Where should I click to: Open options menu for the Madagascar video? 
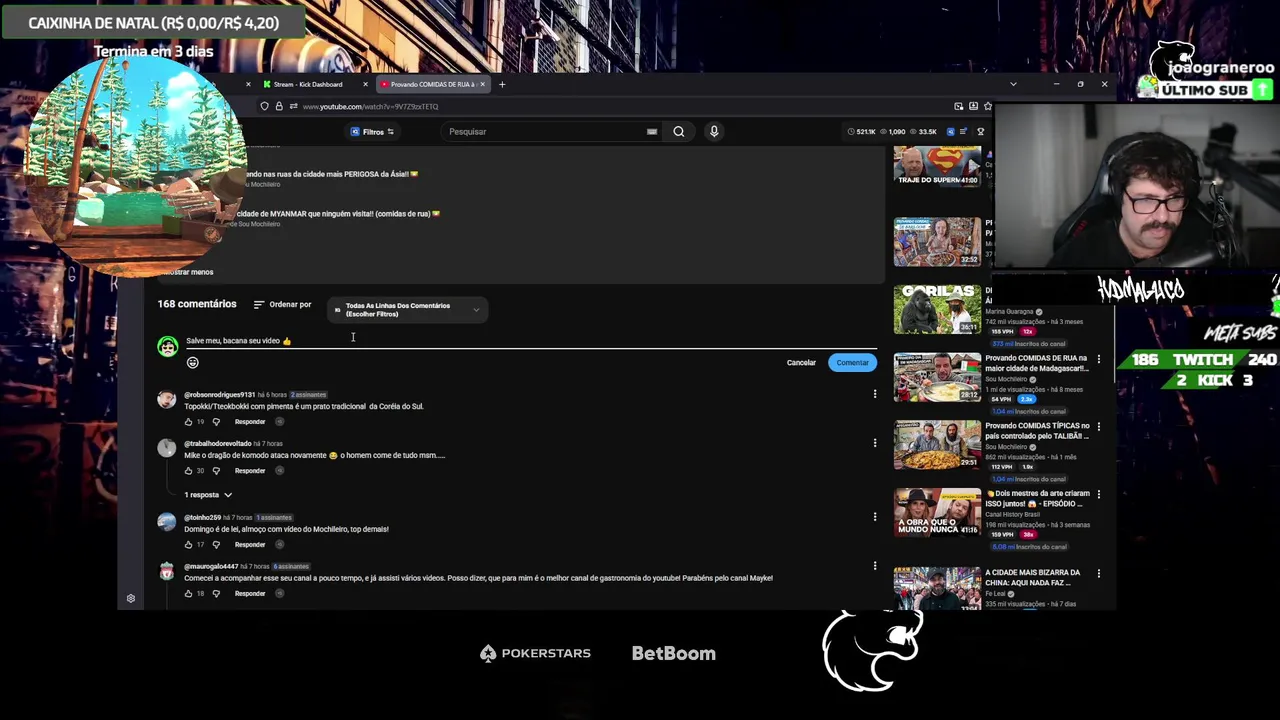pyautogui.click(x=1099, y=359)
